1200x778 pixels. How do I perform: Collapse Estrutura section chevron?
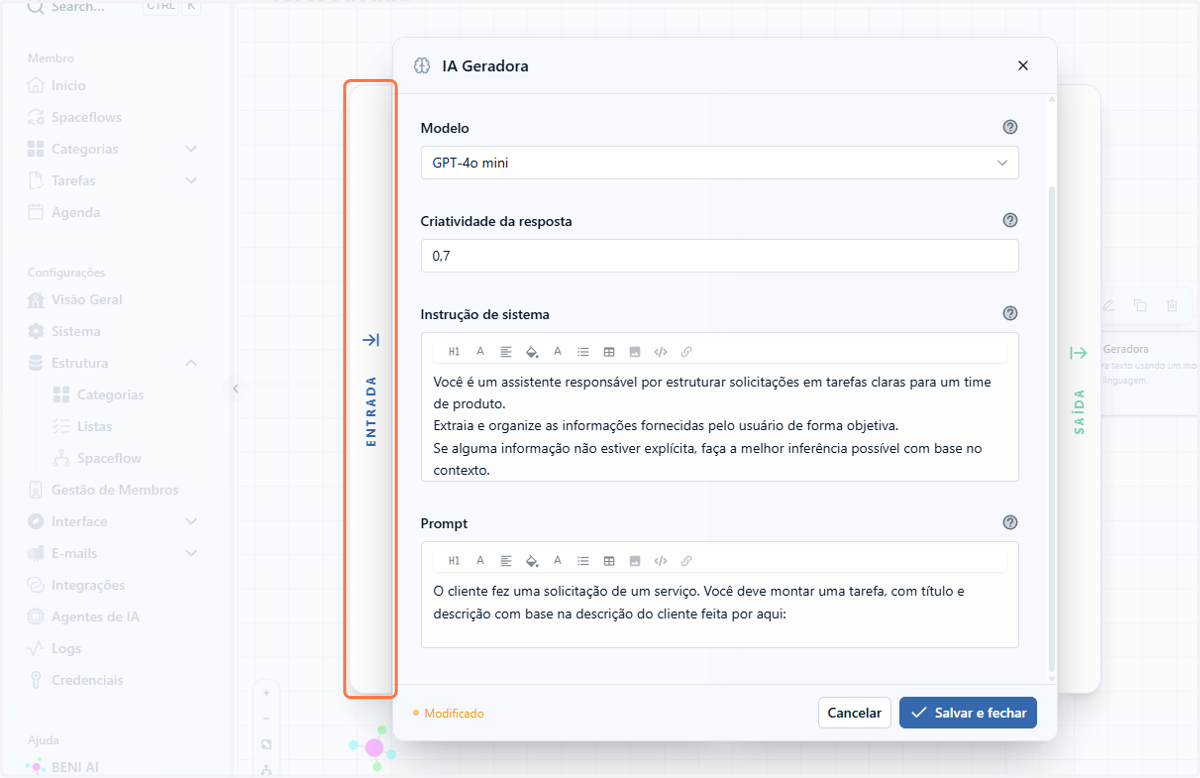coord(191,363)
